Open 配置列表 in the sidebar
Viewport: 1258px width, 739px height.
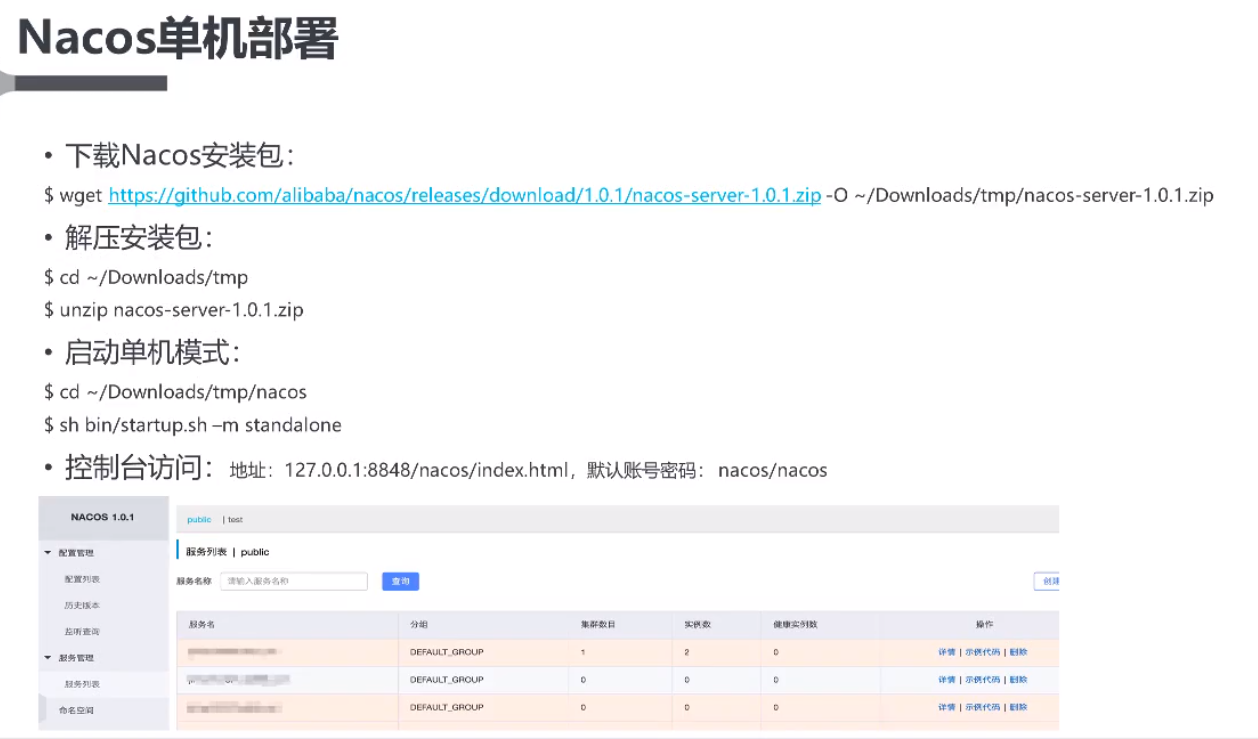pos(82,579)
